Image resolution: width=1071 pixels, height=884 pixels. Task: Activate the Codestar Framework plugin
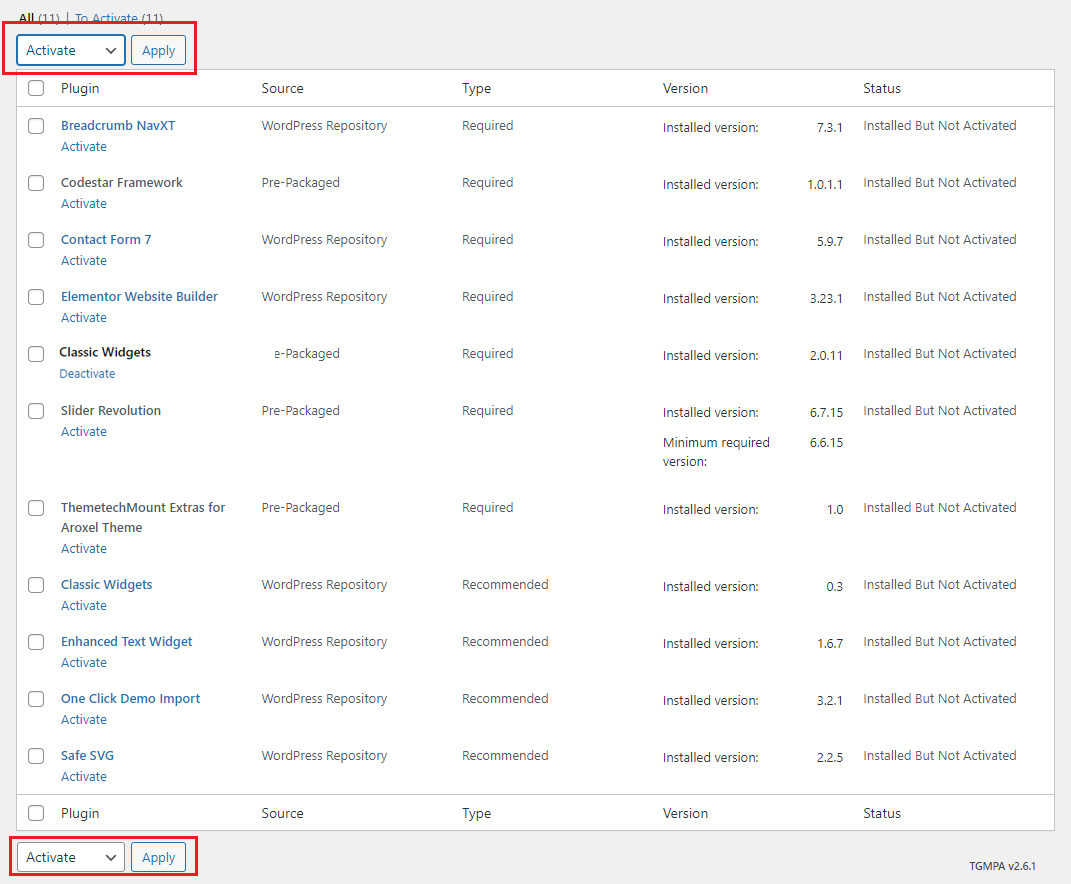[x=84, y=204]
